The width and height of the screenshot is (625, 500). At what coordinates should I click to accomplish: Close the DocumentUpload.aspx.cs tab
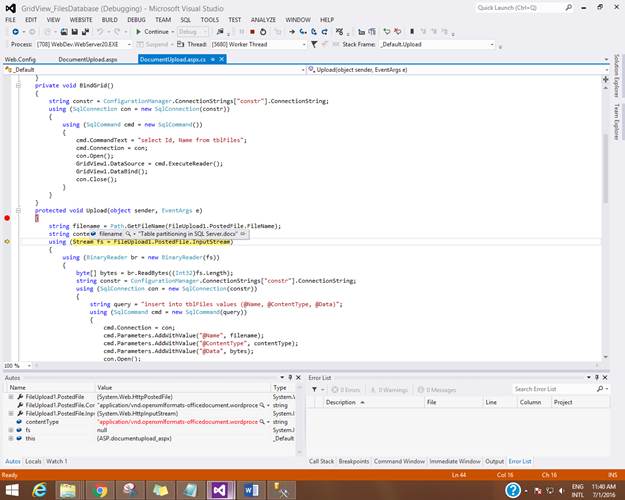(x=221, y=59)
